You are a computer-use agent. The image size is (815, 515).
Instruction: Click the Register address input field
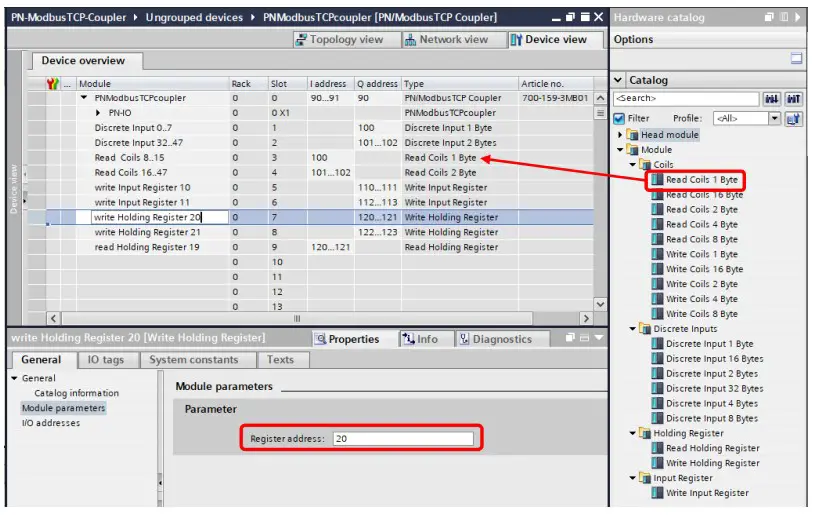403,439
